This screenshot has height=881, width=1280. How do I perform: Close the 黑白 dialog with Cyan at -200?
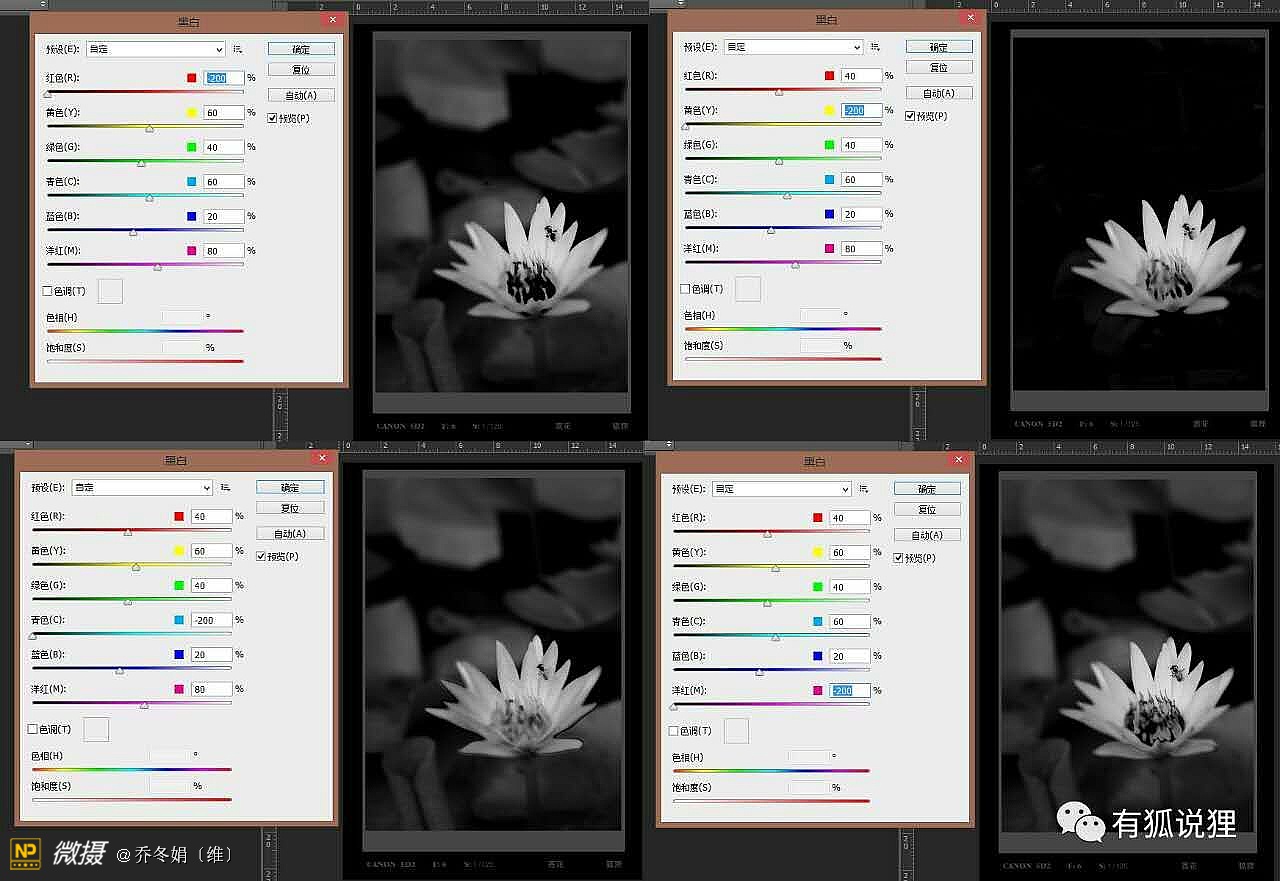click(321, 458)
